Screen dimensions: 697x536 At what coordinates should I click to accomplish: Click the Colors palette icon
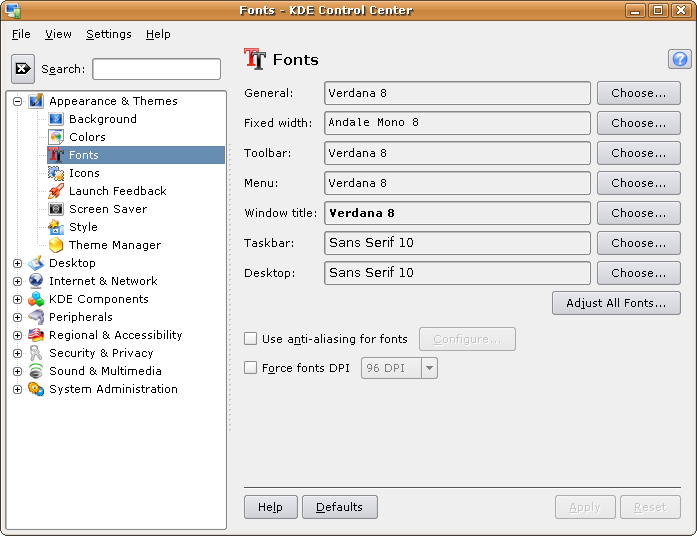[x=56, y=137]
